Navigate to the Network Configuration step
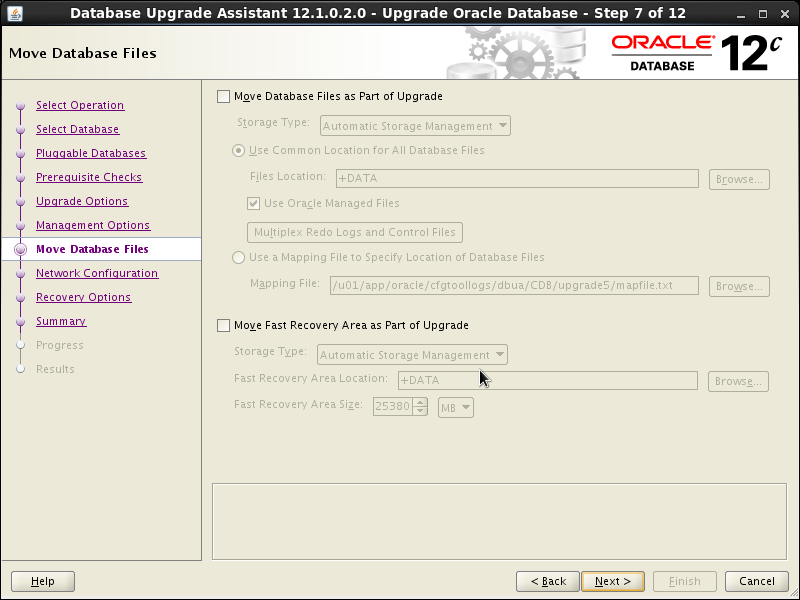This screenshot has width=800, height=600. pyautogui.click(x=96, y=273)
